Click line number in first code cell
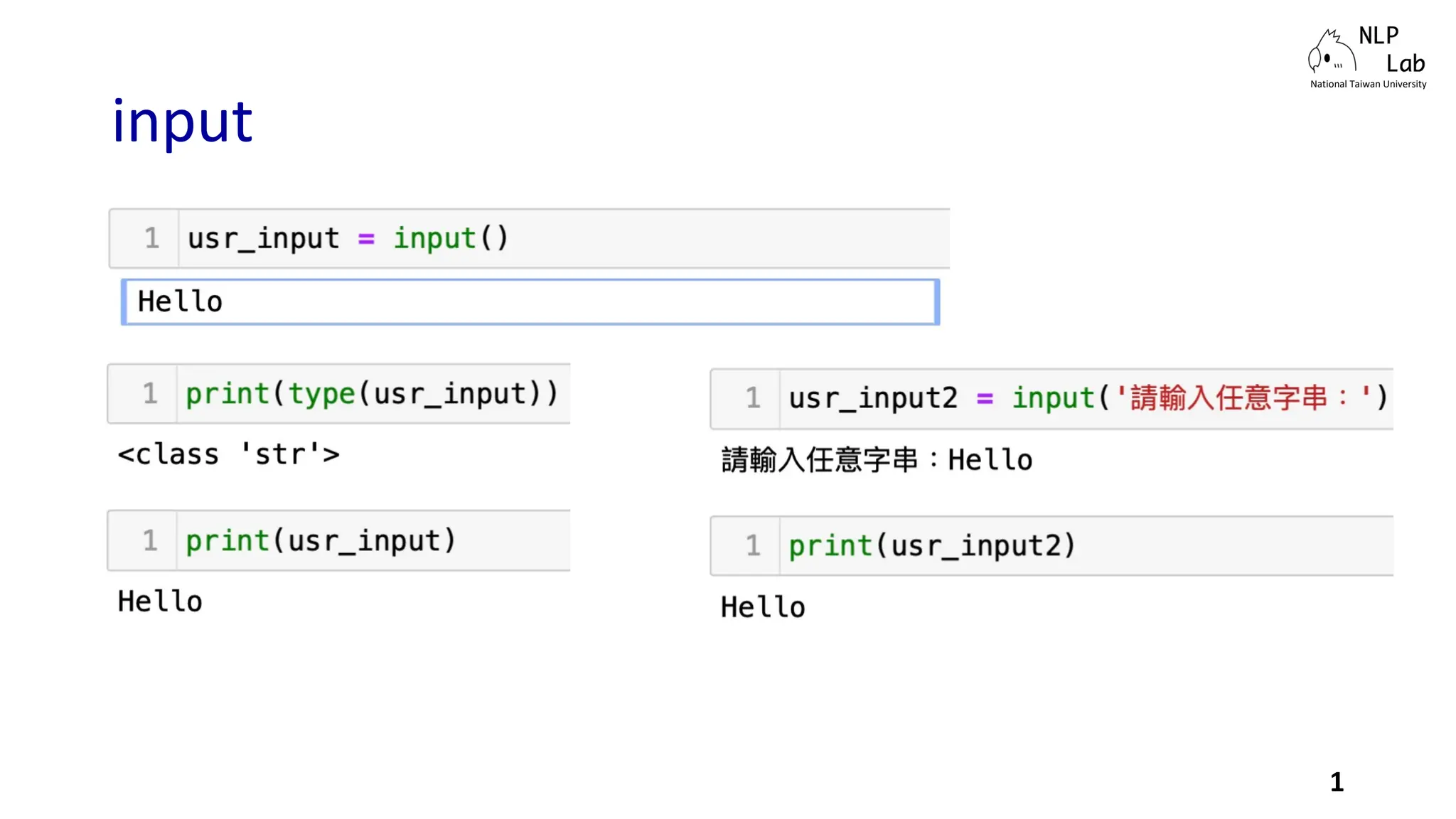 [151, 238]
